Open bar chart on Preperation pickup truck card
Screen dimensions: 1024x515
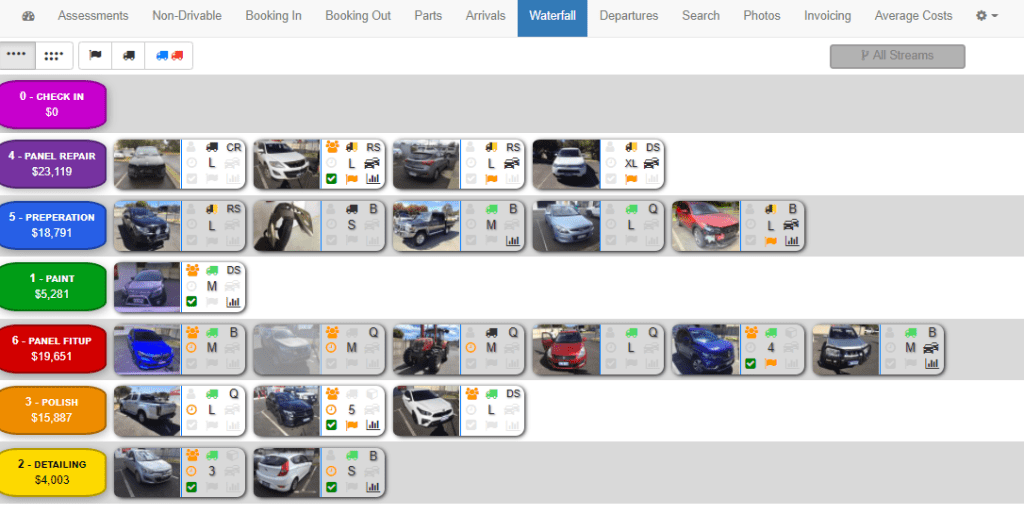tap(513, 241)
